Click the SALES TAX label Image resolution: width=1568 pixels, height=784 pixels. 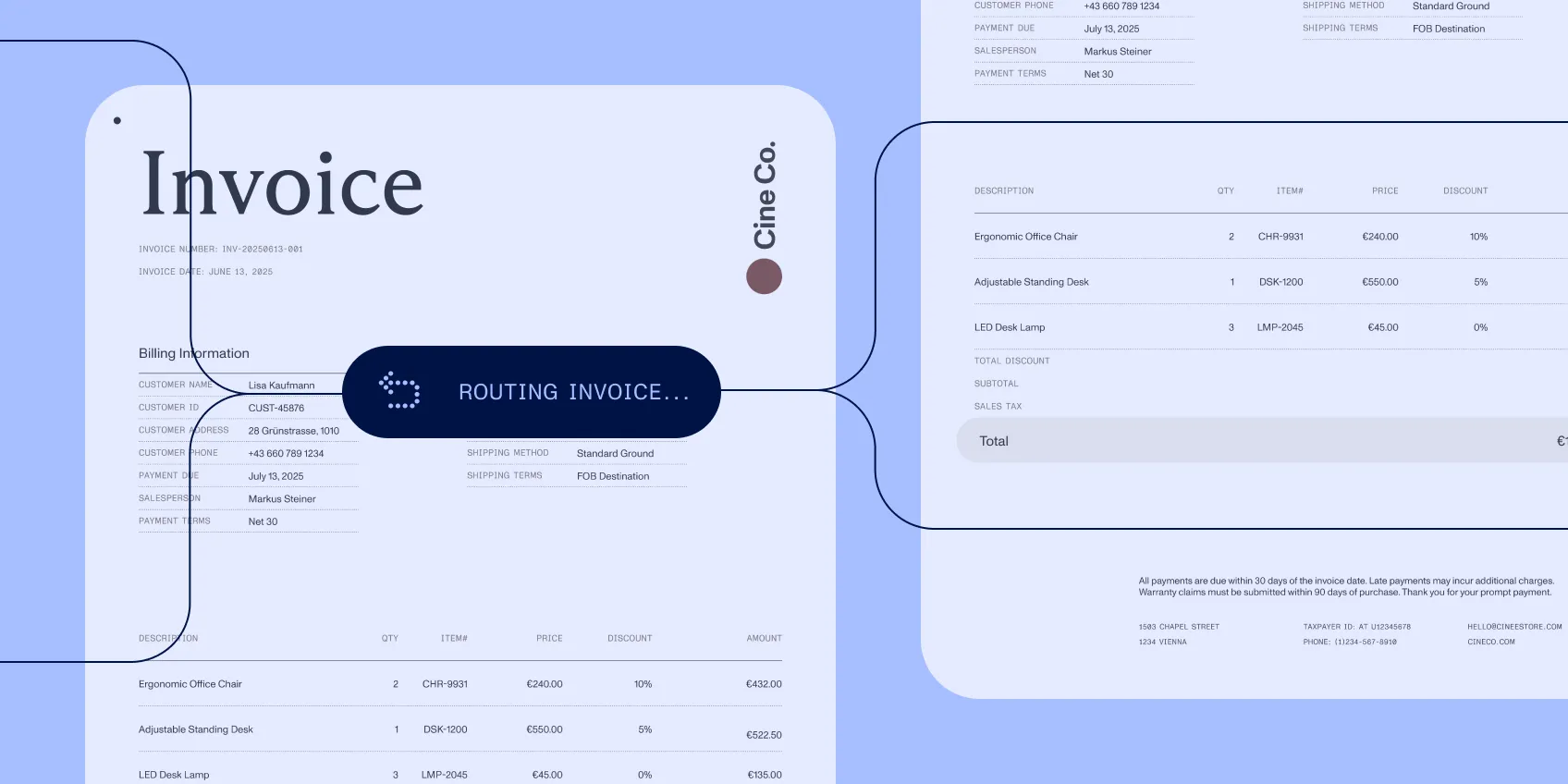(x=998, y=407)
